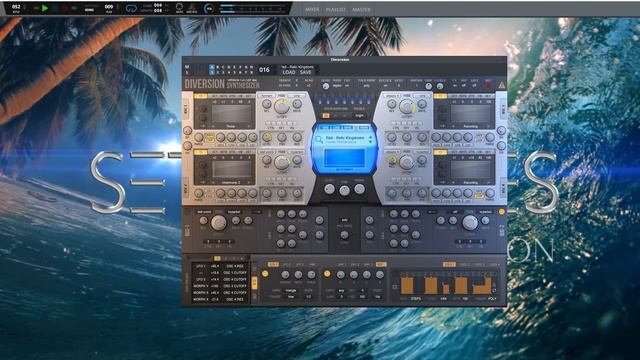This screenshot has width=640, height=360.
Task: Toggle the LFO section power button
Action: click(x=265, y=274)
